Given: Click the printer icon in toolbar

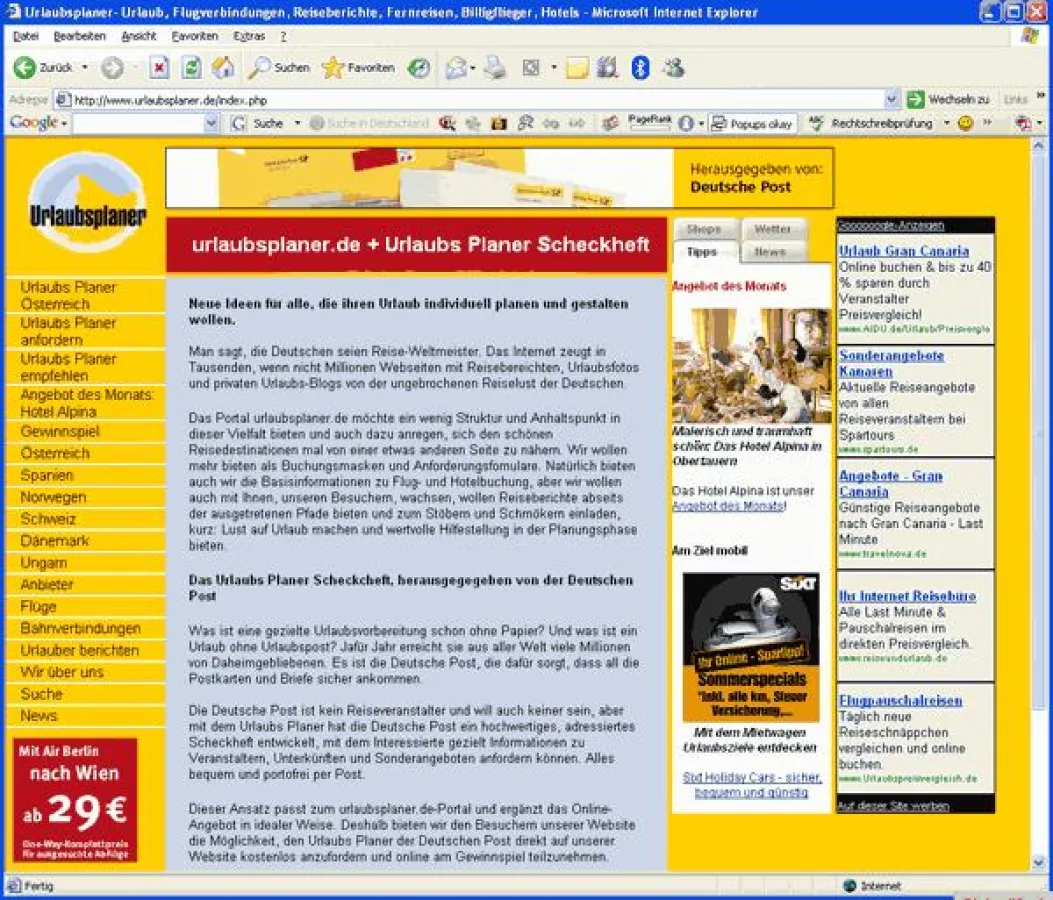Looking at the screenshot, I should [x=495, y=68].
